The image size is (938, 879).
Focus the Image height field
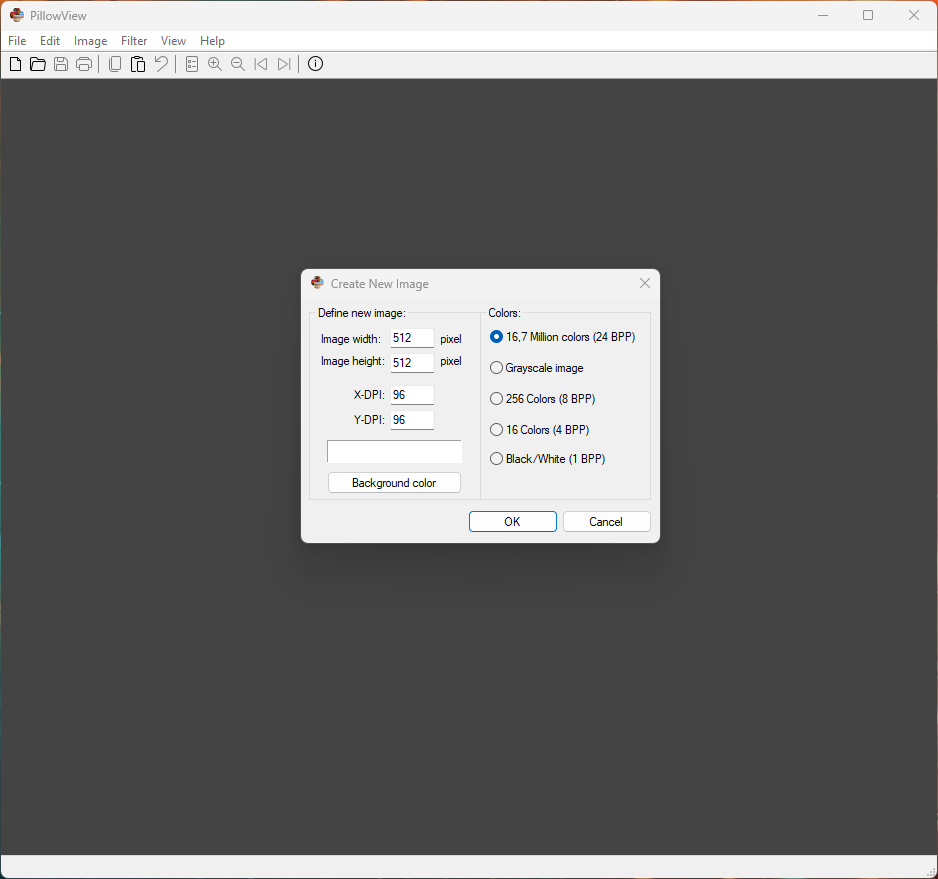coord(412,363)
